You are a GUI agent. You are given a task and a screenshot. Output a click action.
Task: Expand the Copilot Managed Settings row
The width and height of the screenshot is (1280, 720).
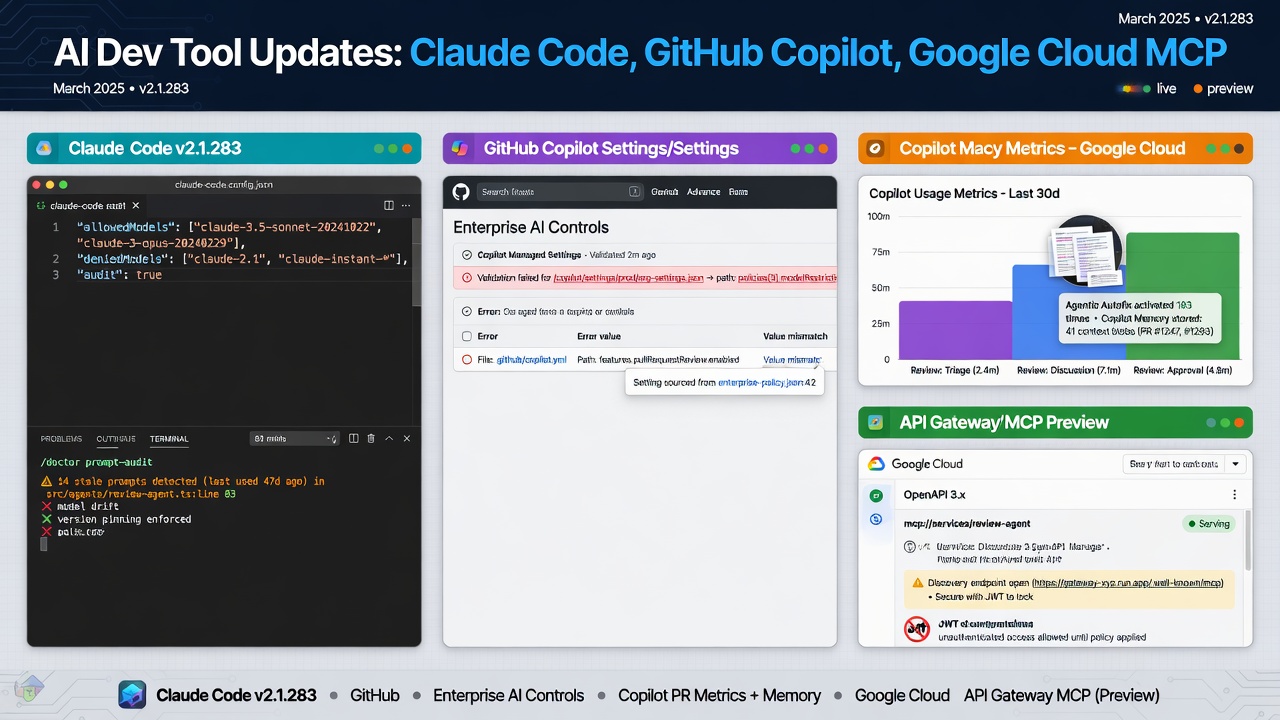467,255
